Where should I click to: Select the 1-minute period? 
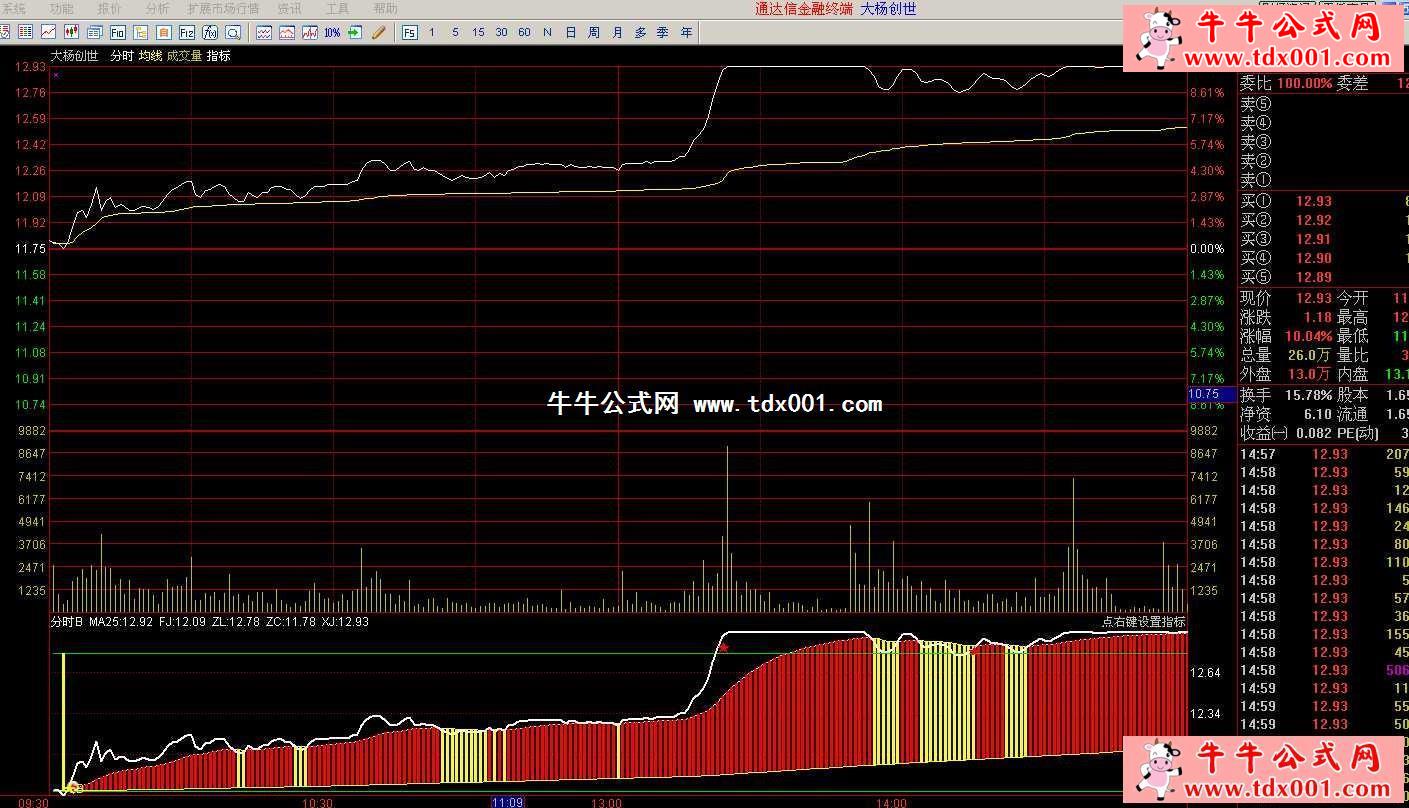coord(432,32)
